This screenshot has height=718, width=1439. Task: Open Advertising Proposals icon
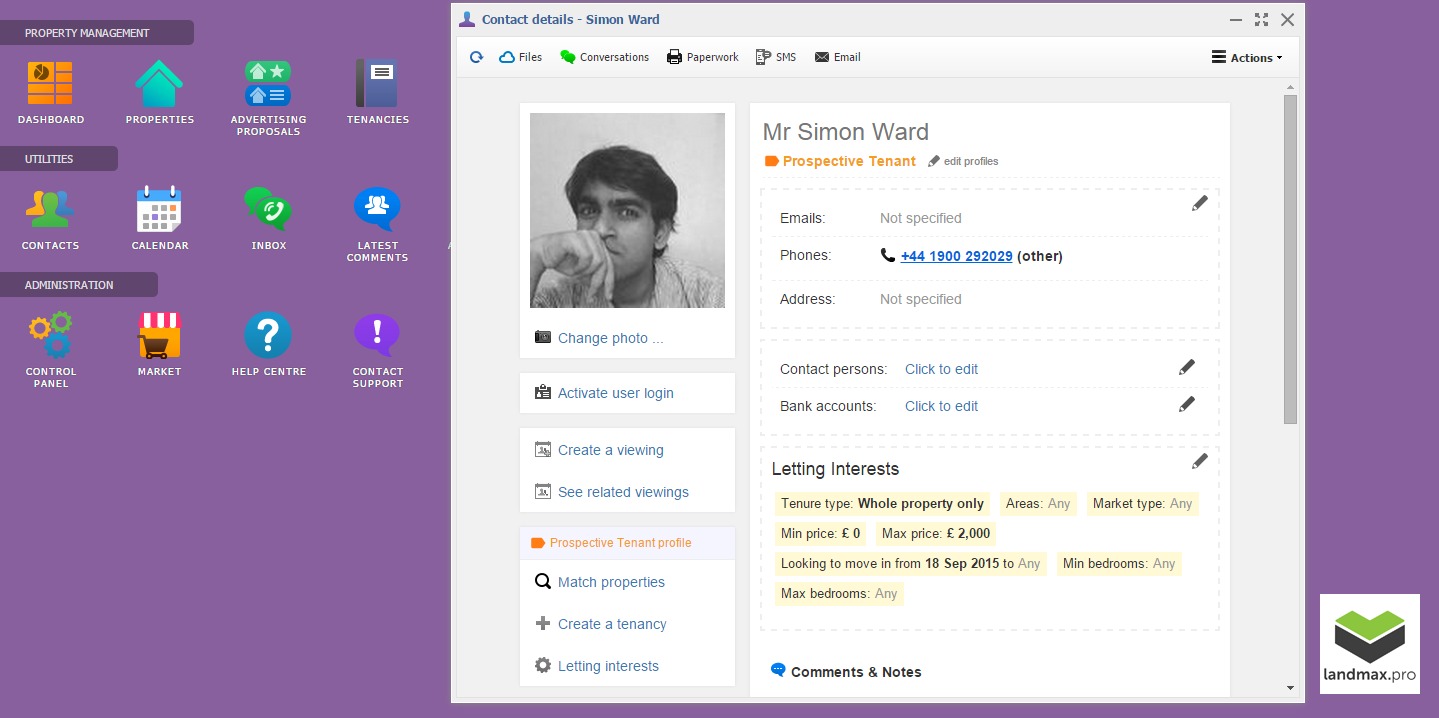(268, 85)
